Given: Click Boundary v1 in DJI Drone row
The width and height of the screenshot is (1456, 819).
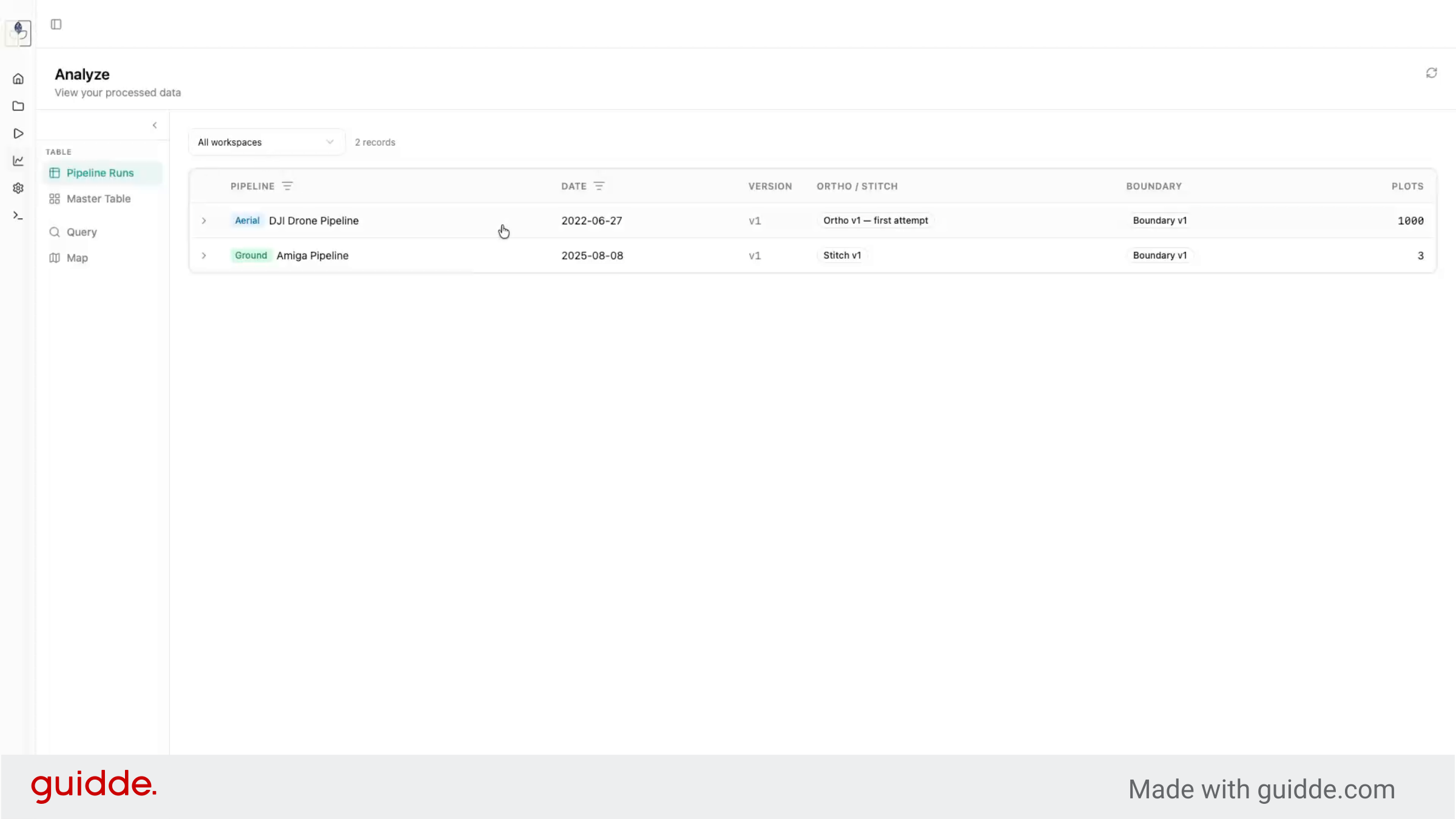Looking at the screenshot, I should pyautogui.click(x=1159, y=220).
